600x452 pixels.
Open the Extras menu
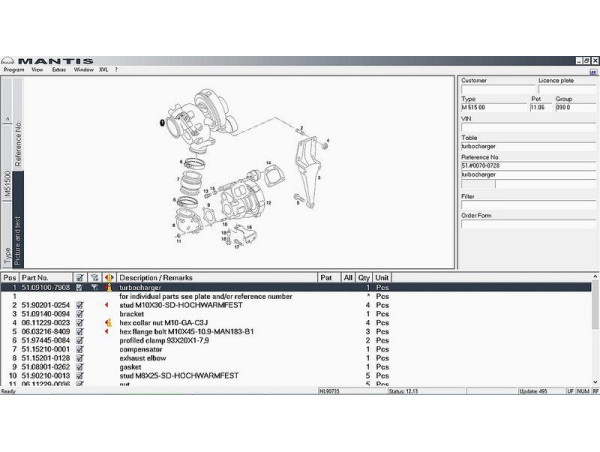59,70
